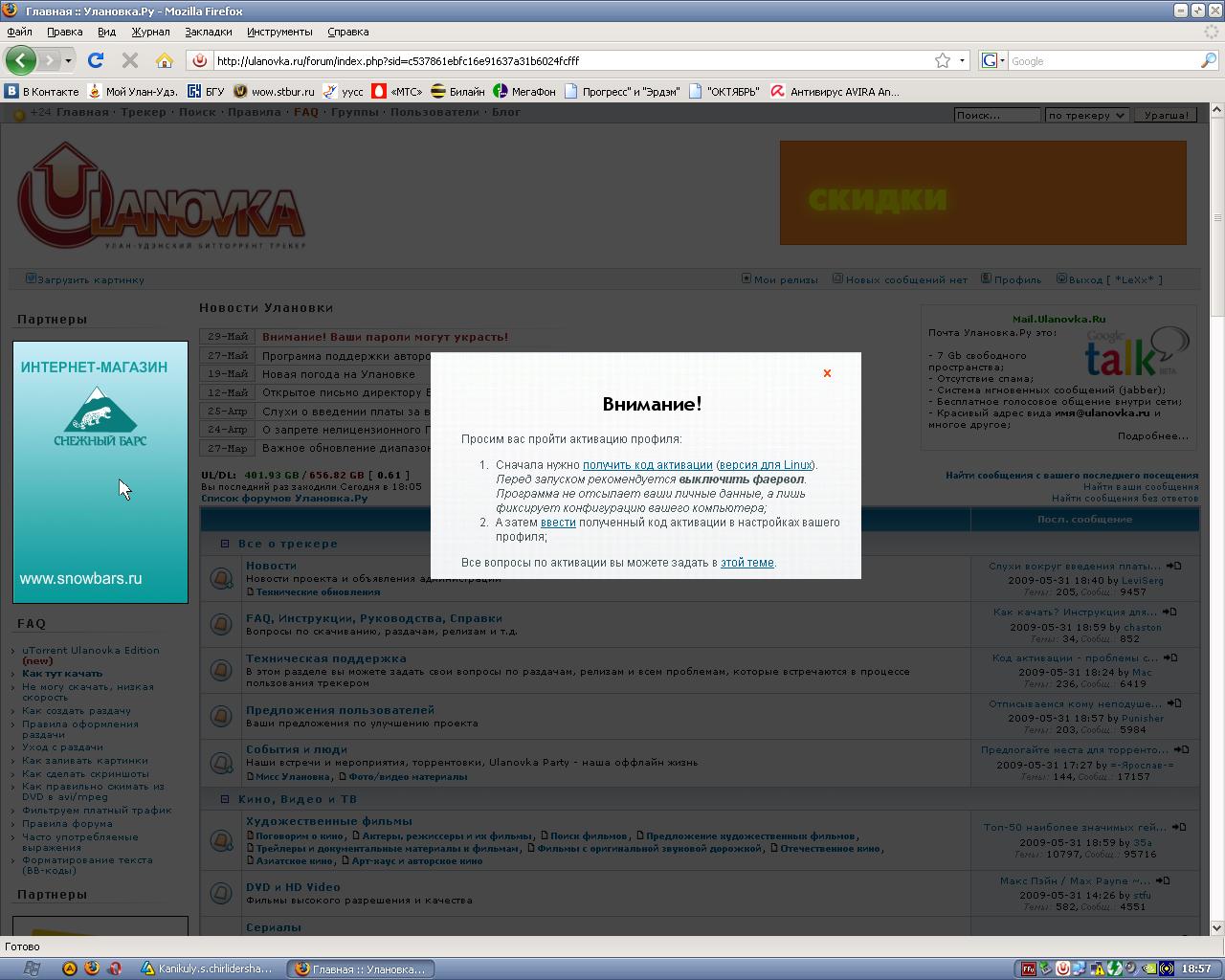Screen dimensions: 1225x980
Task: Click the taskbar clock showing 18:57
Action: click(x=1196, y=969)
